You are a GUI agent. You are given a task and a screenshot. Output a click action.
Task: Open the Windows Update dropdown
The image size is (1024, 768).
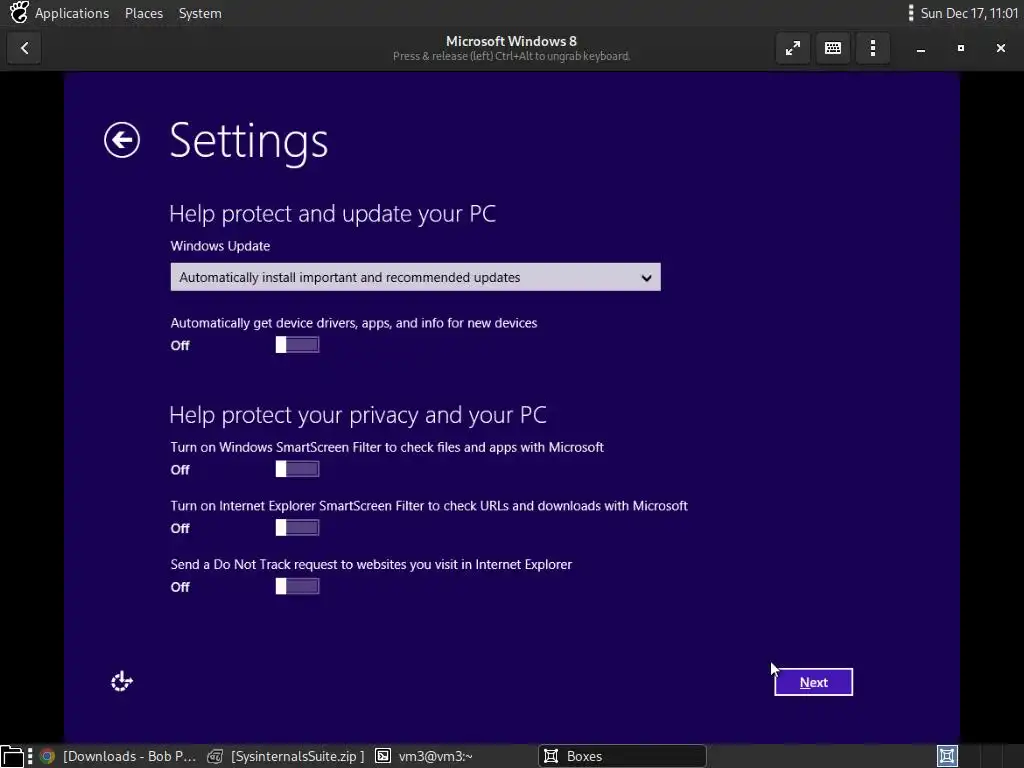coord(415,277)
